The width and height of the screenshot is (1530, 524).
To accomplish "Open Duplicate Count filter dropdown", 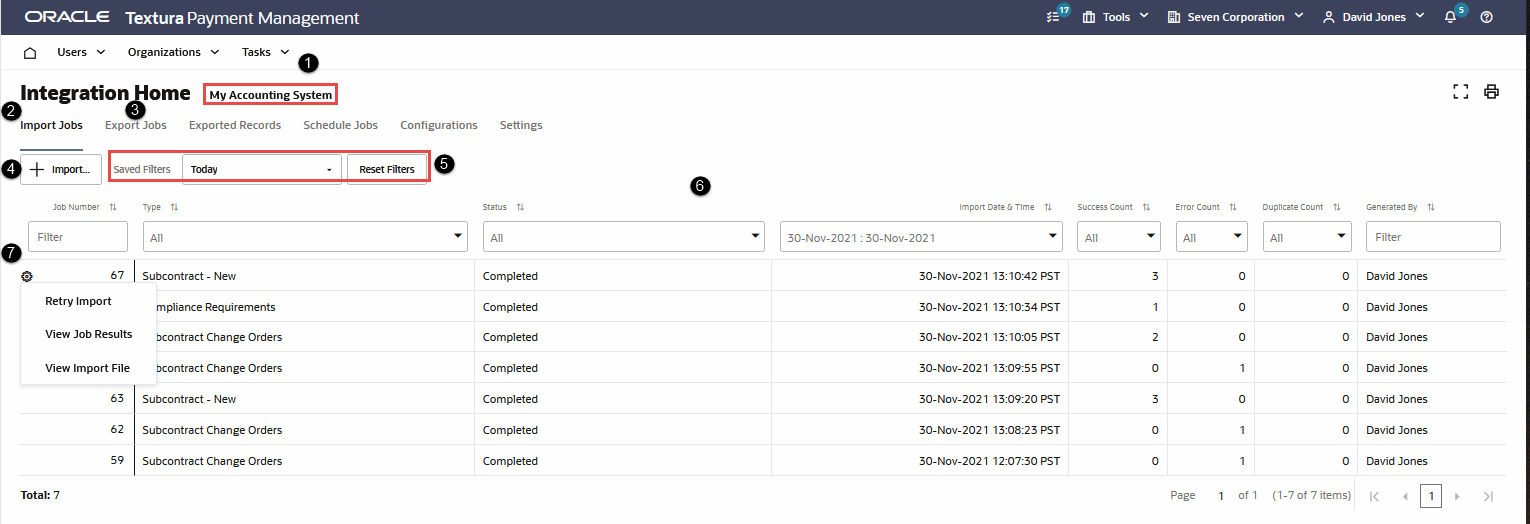I will [x=1306, y=237].
